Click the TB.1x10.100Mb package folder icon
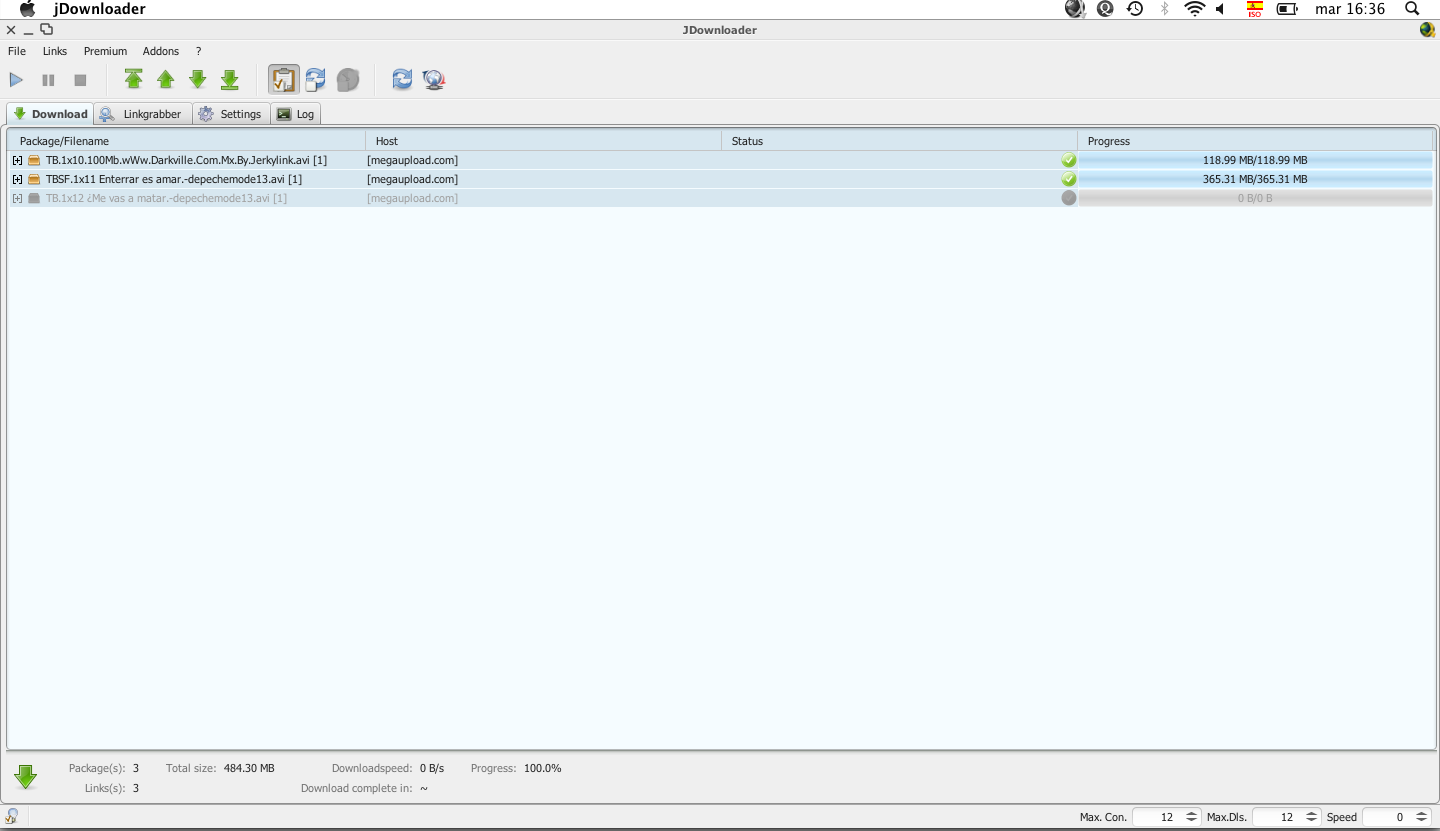Screen dimensions: 1440x831 point(34,160)
